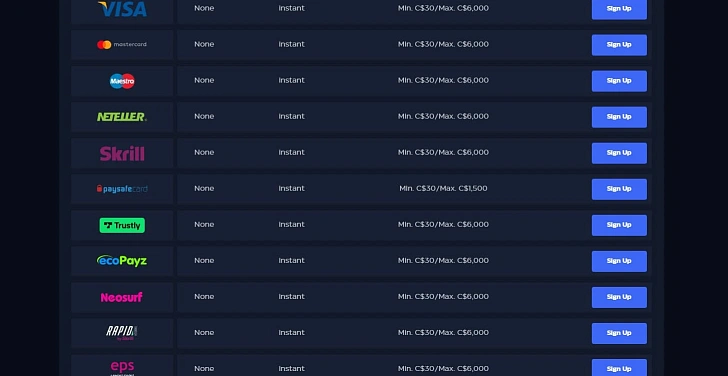This screenshot has height=376, width=728.
Task: Click the paysafecard logo
Action: [x=122, y=189]
